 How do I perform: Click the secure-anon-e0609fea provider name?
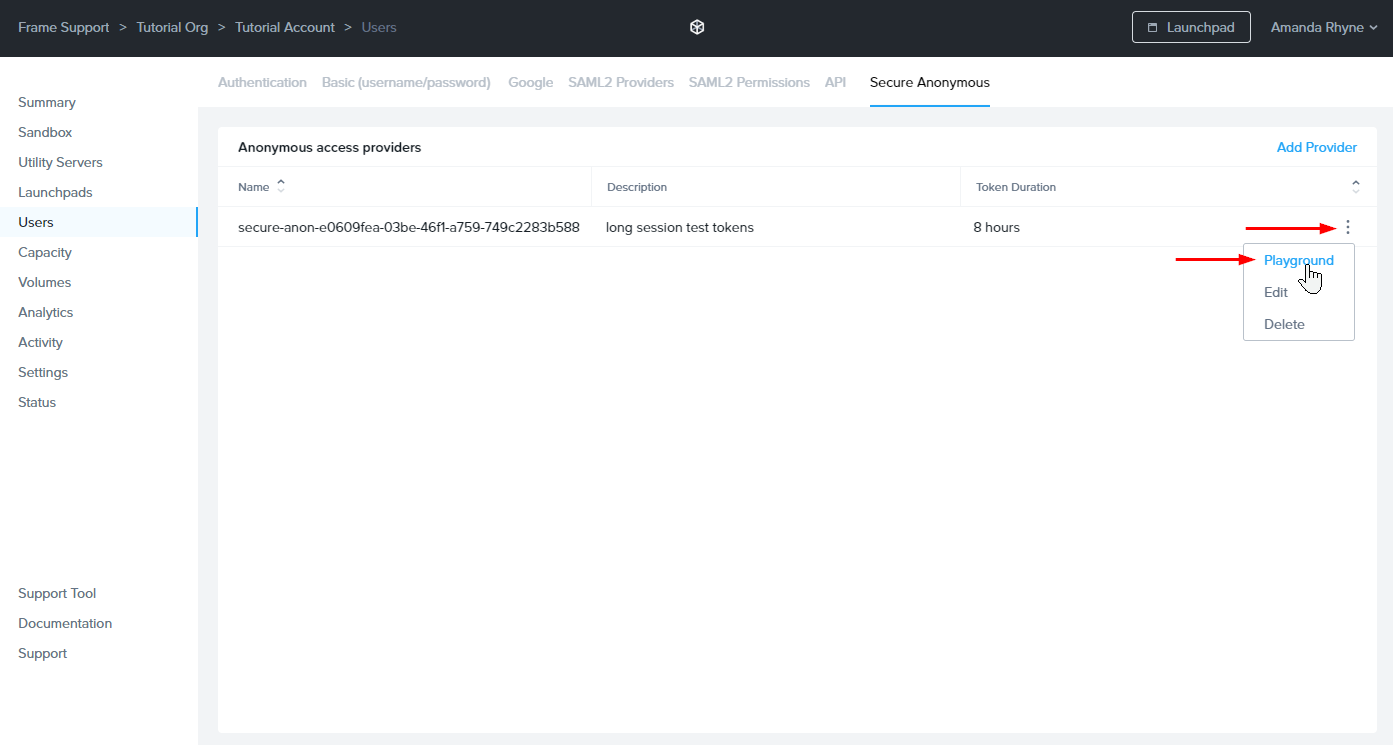tap(409, 227)
